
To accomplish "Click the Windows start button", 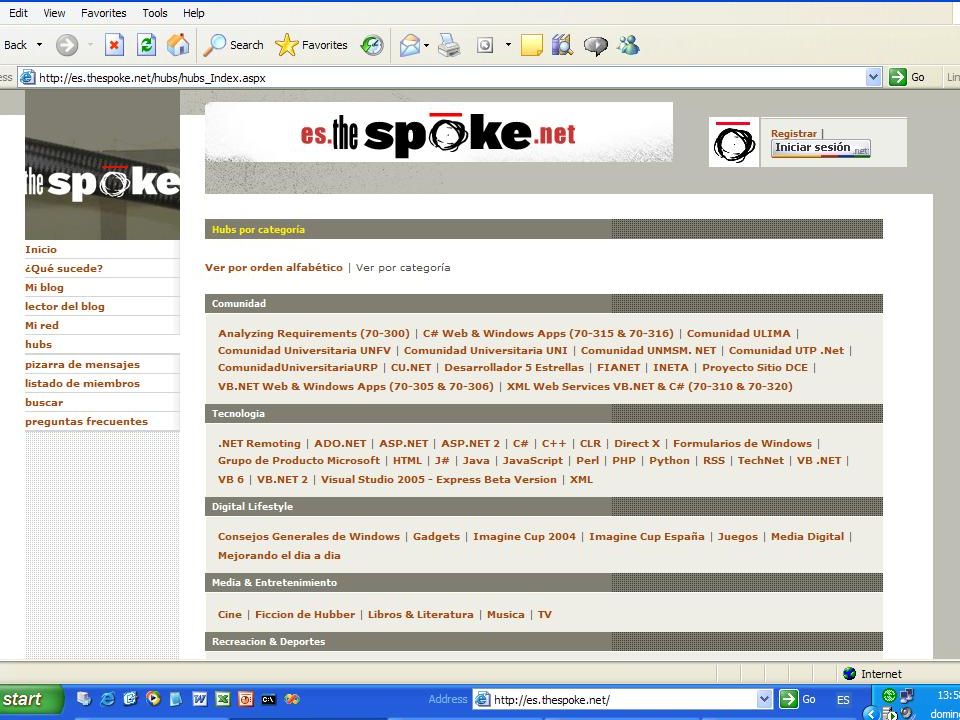I will pos(31,699).
